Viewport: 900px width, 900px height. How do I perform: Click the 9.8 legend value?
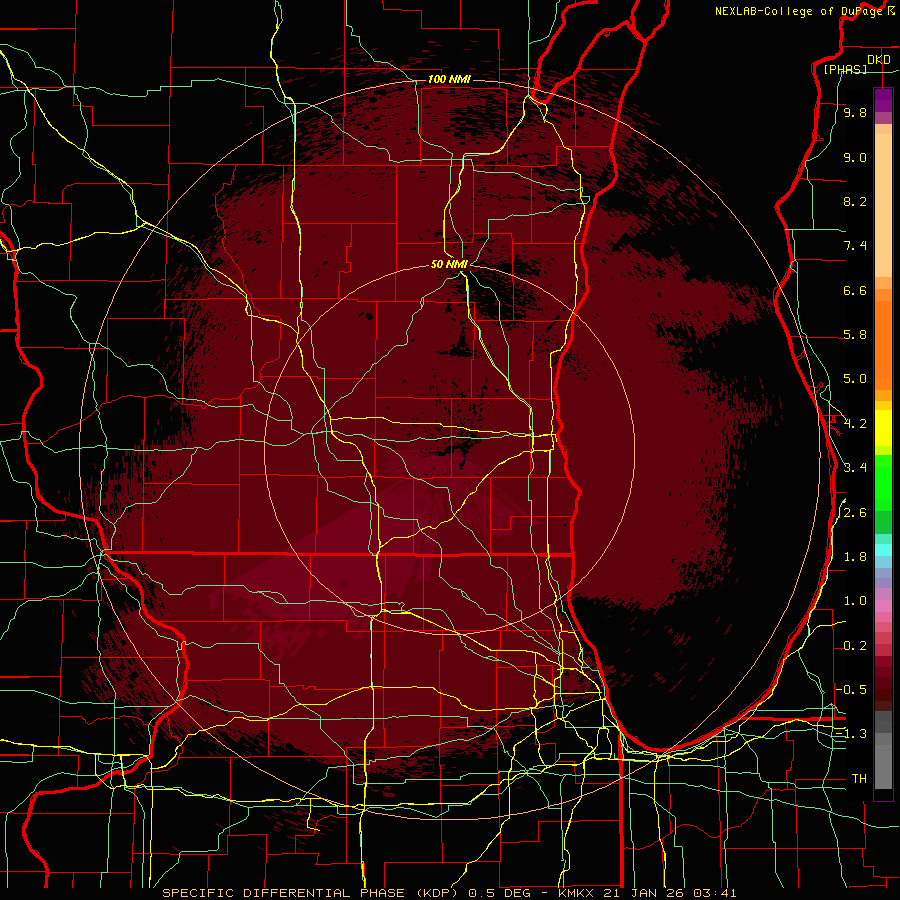point(855,113)
